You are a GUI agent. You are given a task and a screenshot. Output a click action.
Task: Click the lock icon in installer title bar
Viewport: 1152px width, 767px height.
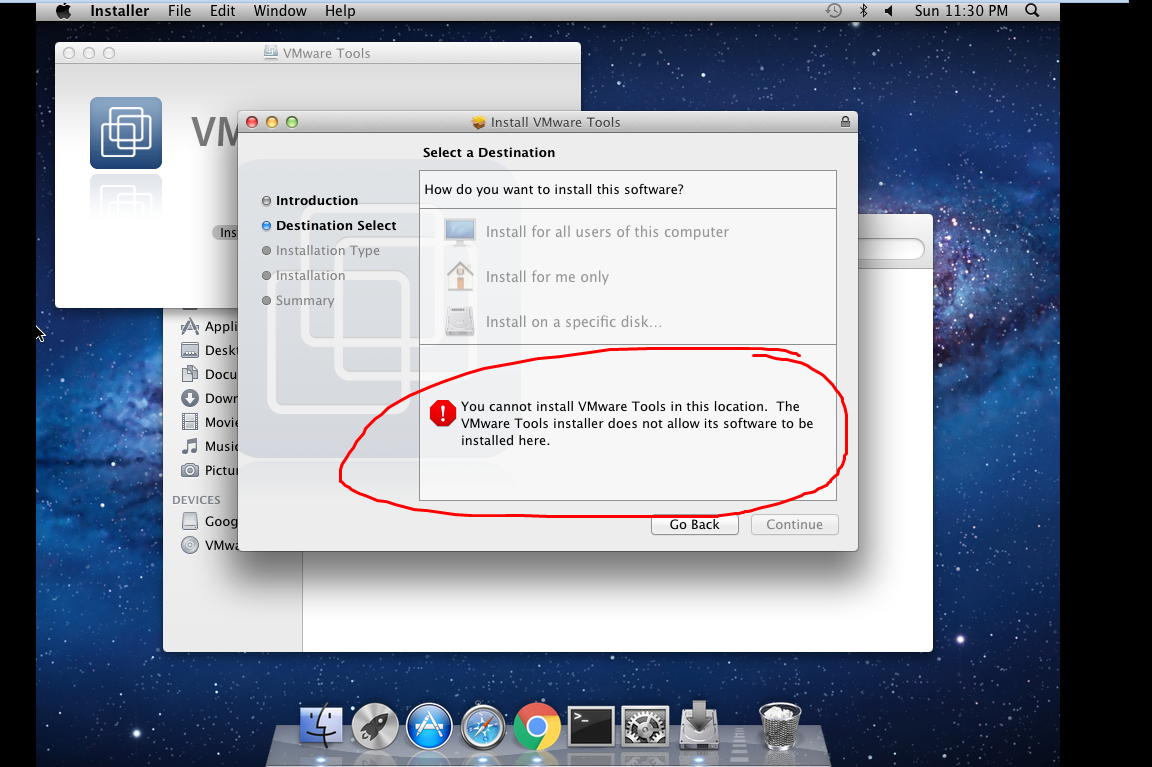(845, 122)
